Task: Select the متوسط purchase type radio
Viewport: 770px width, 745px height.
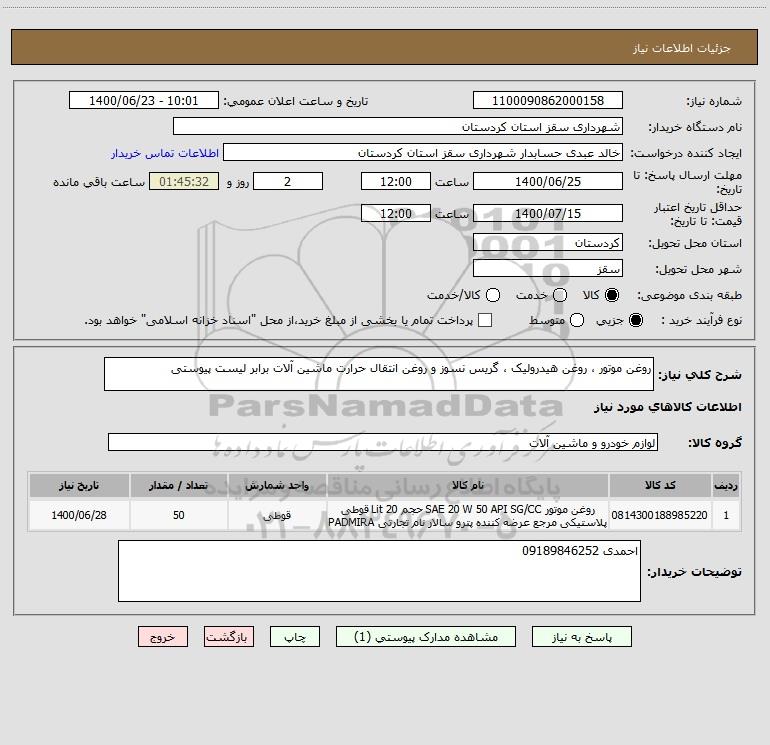Action: pos(577,320)
